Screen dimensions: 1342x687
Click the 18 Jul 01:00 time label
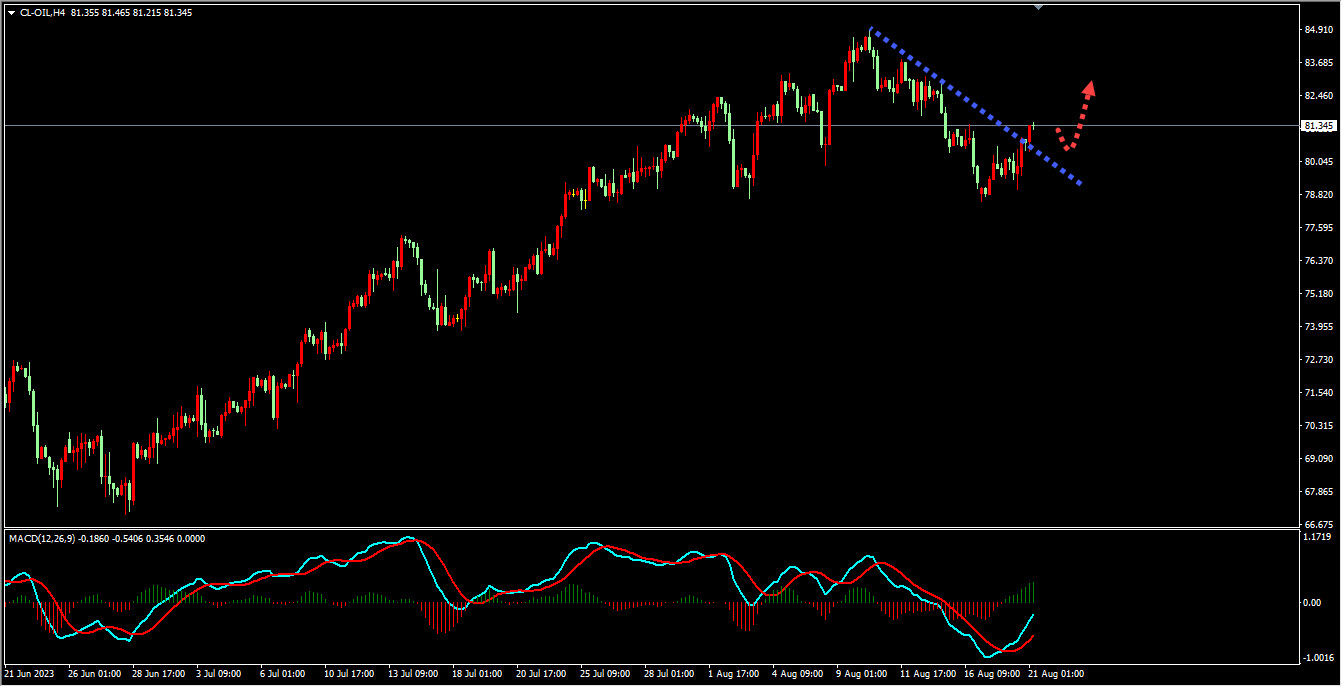coord(475,674)
